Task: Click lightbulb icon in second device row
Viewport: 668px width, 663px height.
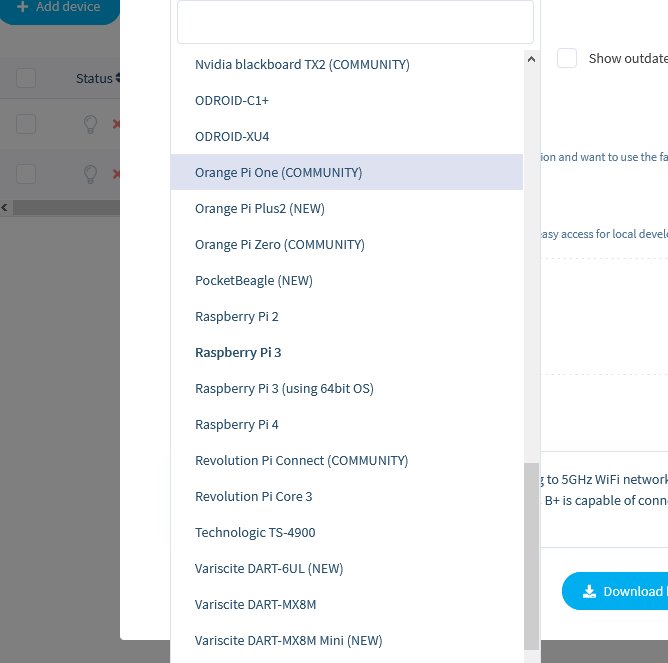Action: tap(90, 174)
